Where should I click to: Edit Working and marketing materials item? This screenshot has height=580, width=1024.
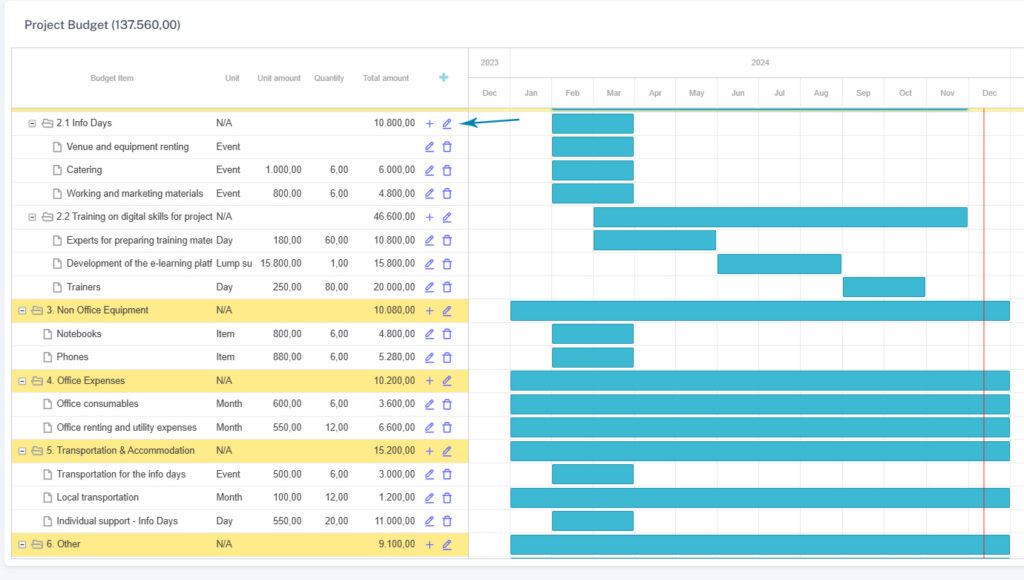[x=429, y=193]
